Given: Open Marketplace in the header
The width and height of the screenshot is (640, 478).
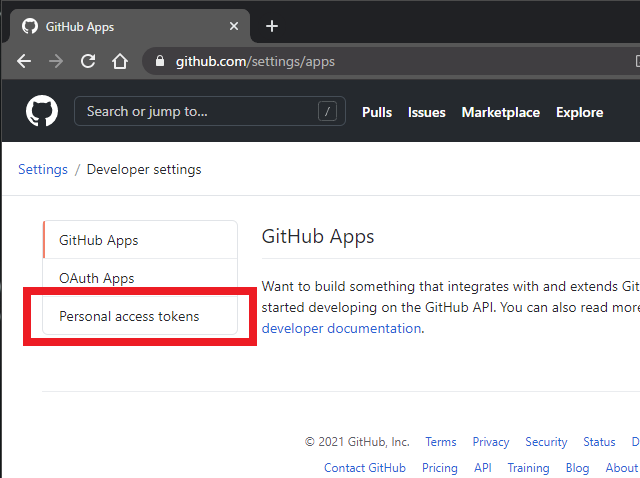Looking at the screenshot, I should (501, 112).
